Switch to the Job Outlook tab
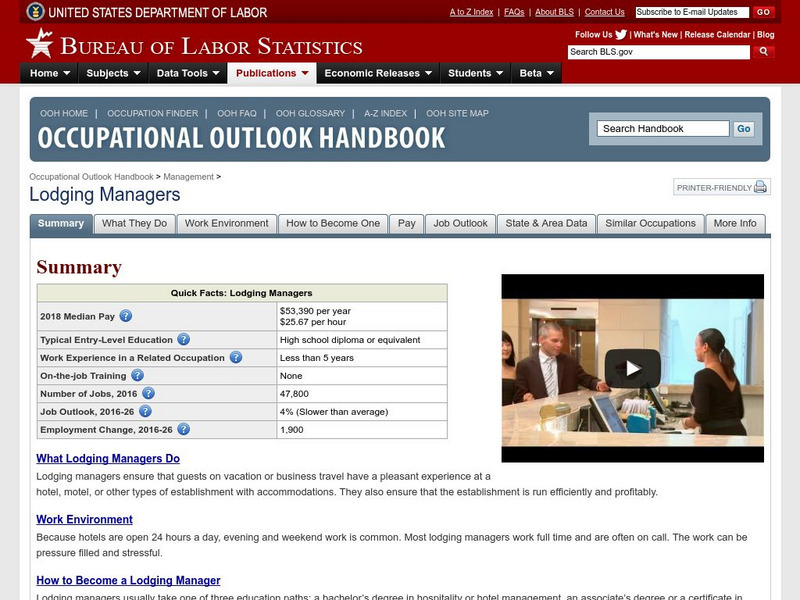Viewport: 800px width, 600px height. coord(460,224)
